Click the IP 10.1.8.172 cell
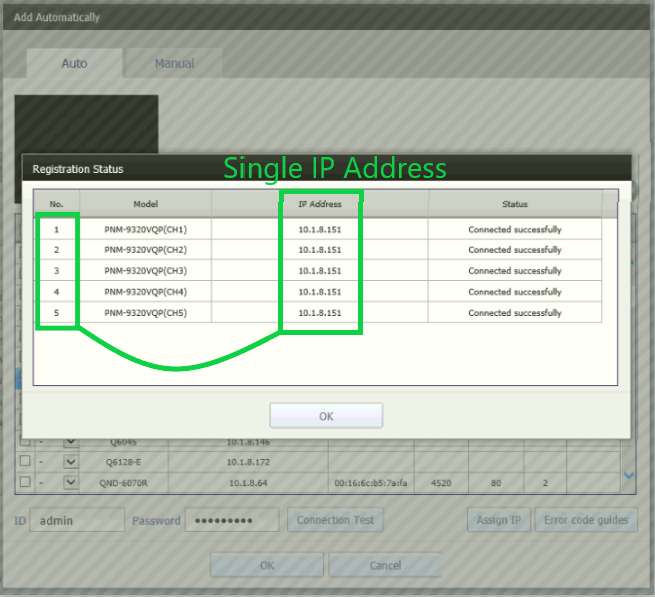This screenshot has height=597, width=655. point(248,462)
